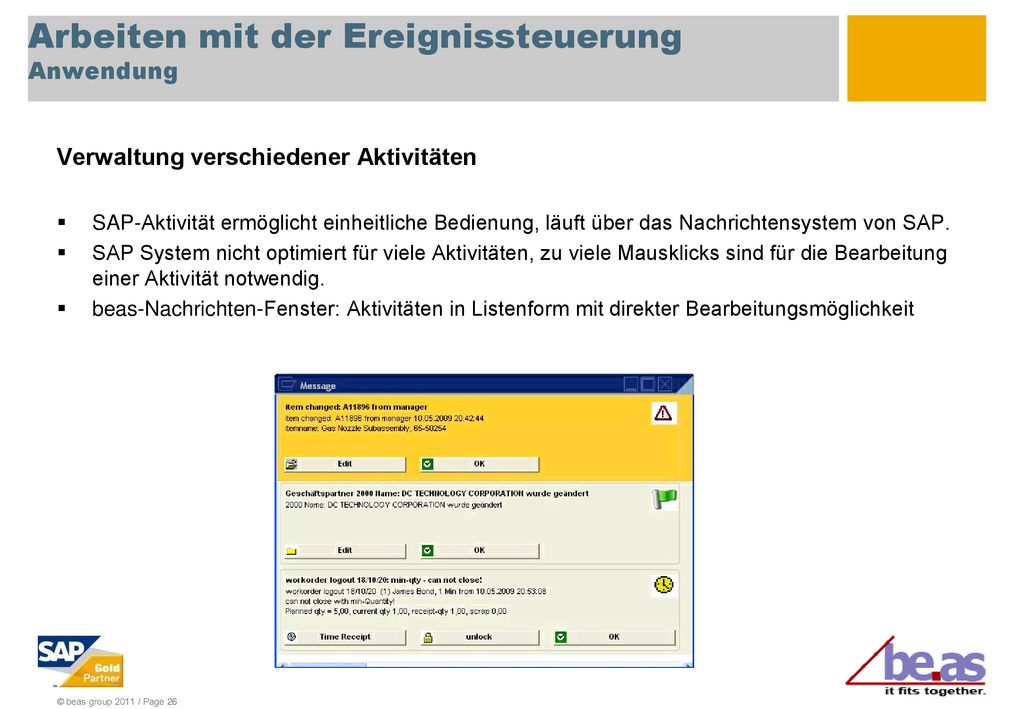Open Edit for the item changed message

[x=345, y=464]
